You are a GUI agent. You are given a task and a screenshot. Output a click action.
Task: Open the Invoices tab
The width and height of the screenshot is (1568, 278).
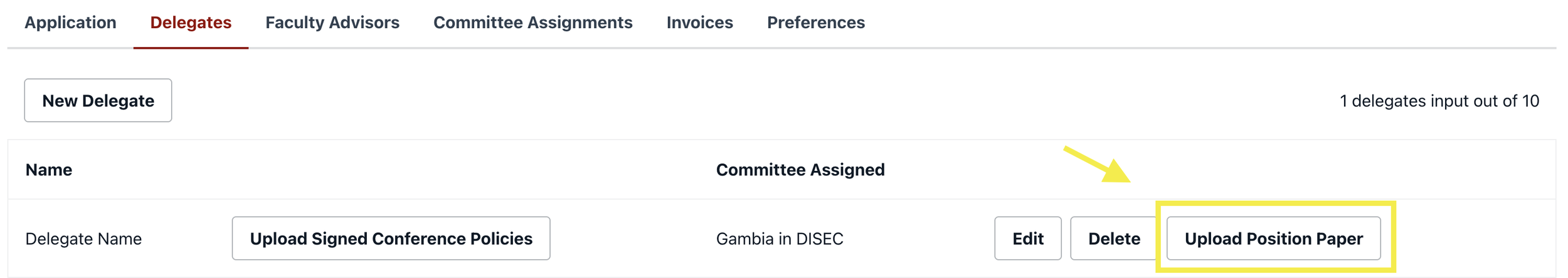click(699, 23)
